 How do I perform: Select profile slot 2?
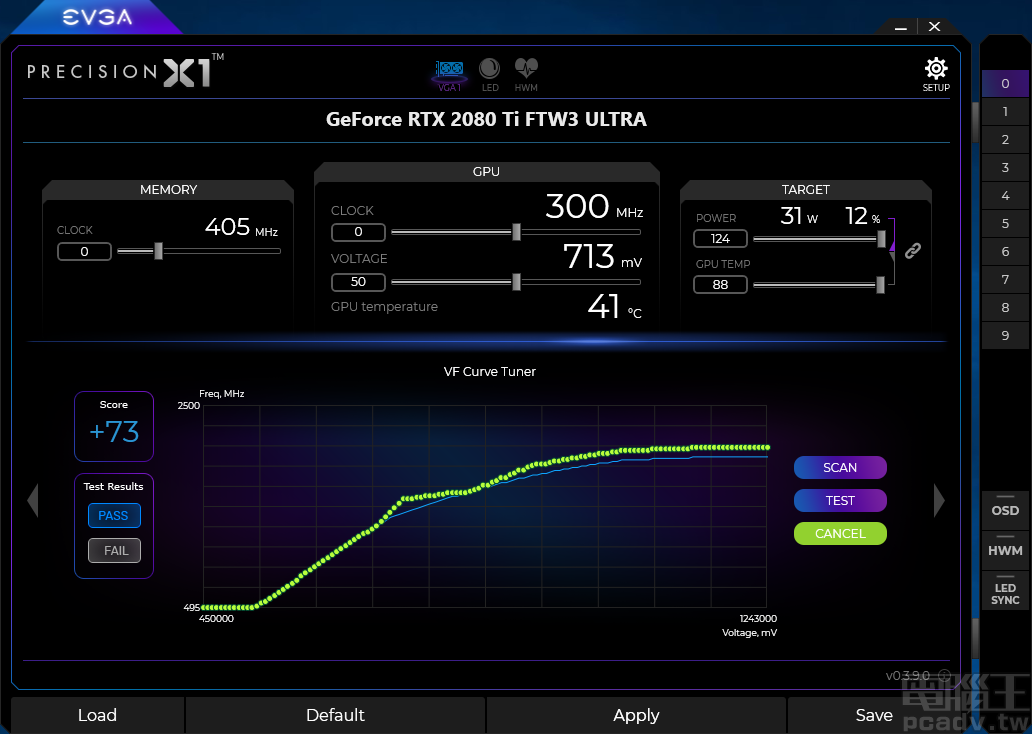point(1005,140)
